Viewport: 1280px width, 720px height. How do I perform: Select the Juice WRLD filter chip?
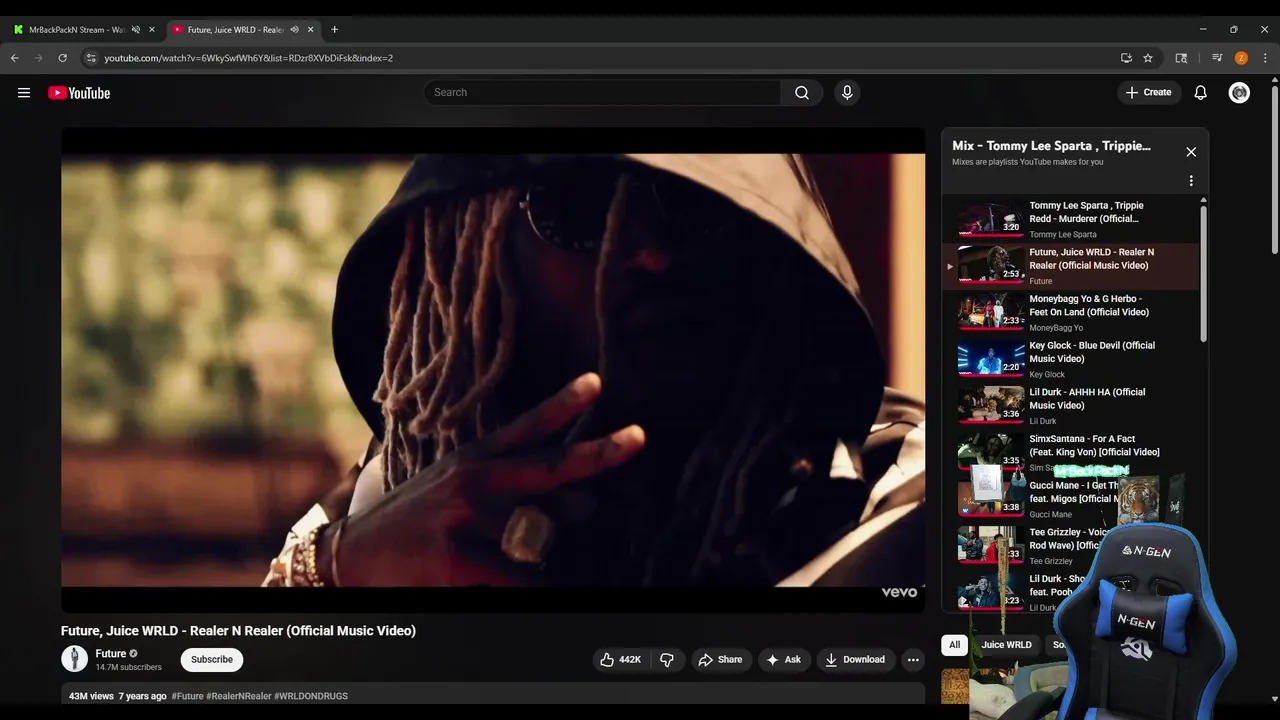(x=1006, y=645)
